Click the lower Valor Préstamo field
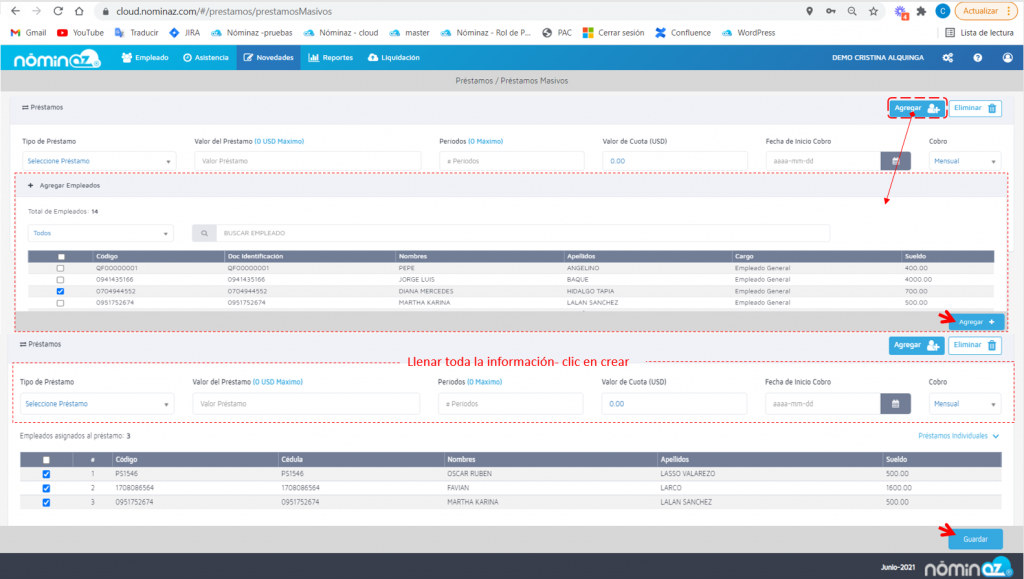The width and height of the screenshot is (1024, 579). pos(306,404)
